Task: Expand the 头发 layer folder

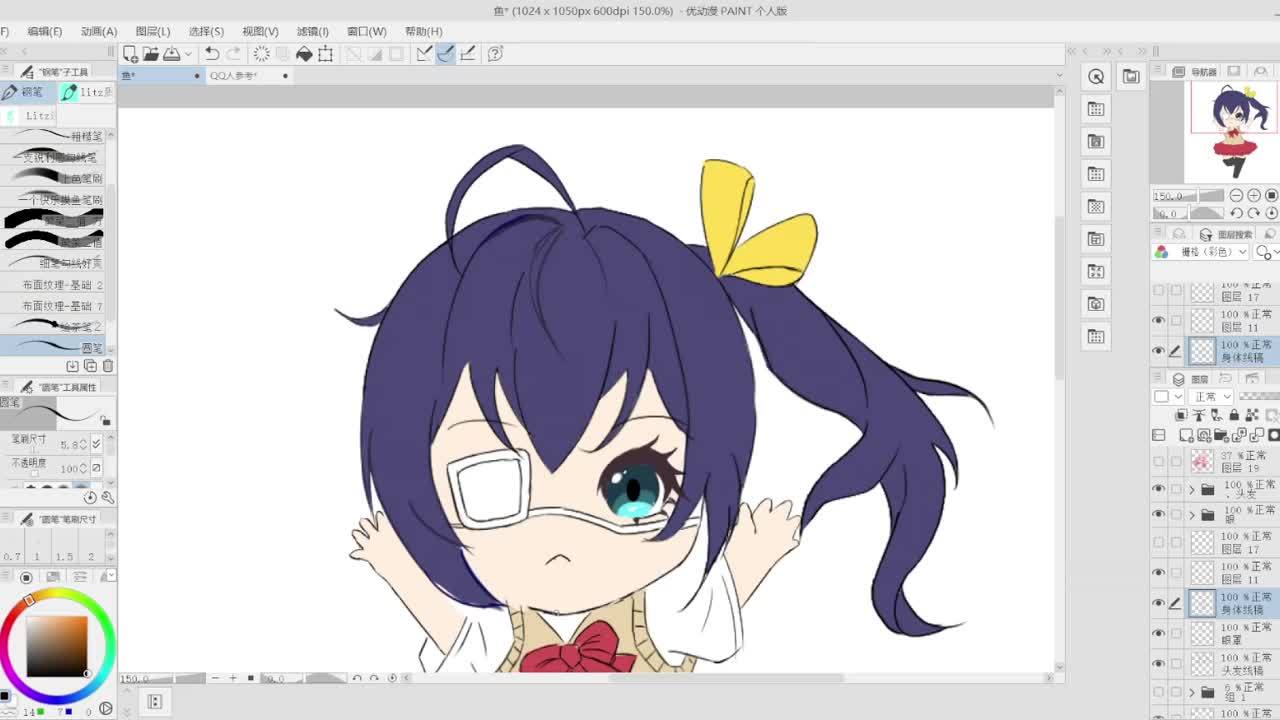Action: point(1191,489)
